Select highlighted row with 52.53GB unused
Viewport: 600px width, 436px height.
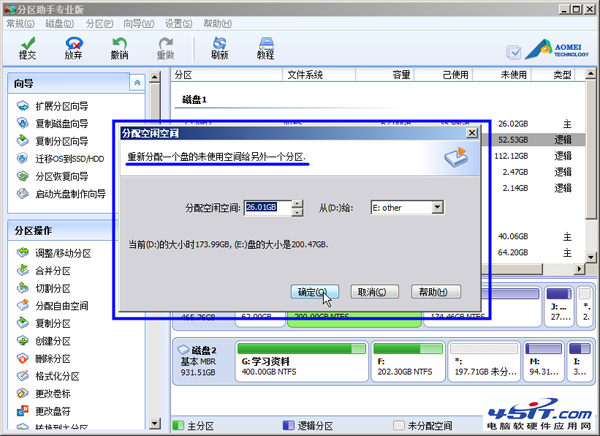click(x=533, y=140)
